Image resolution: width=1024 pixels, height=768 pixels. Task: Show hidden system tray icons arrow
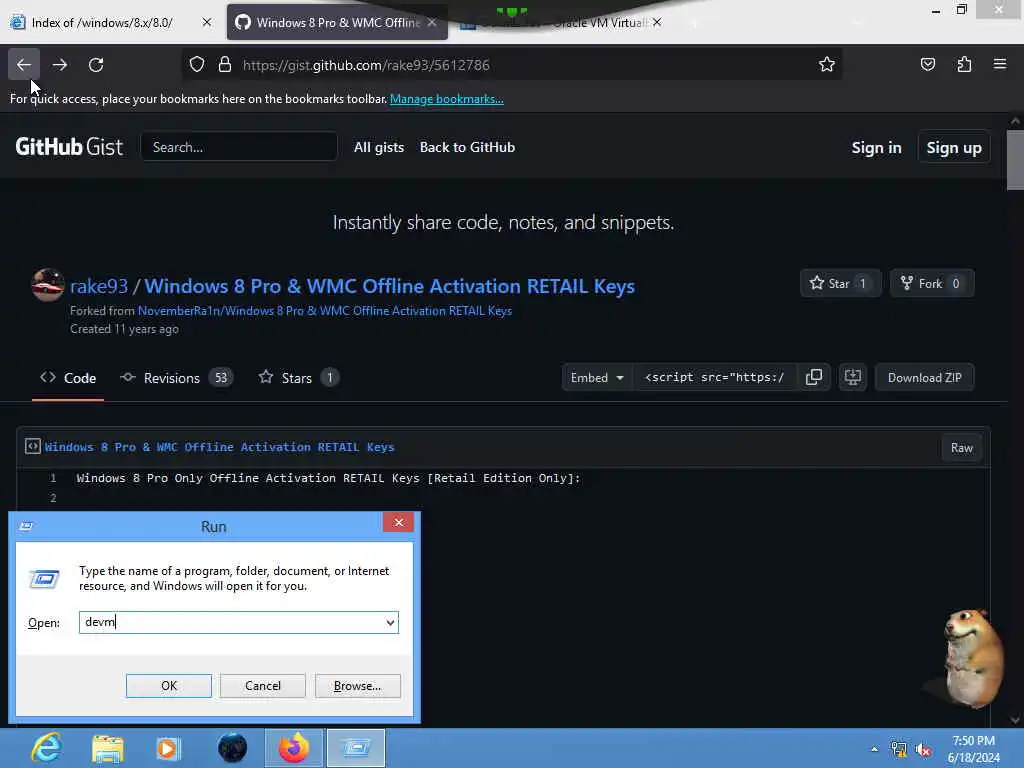tap(874, 750)
